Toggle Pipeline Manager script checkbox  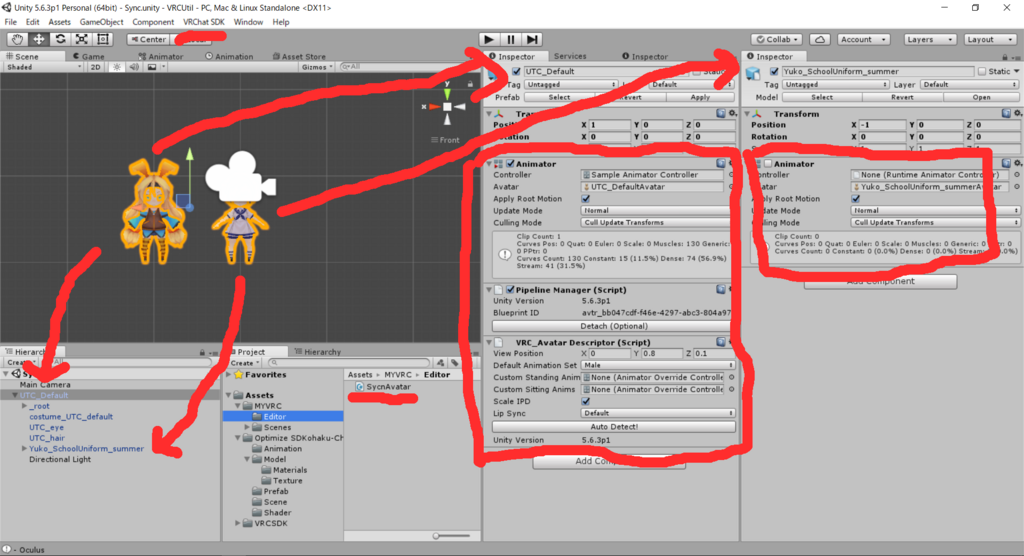510,289
